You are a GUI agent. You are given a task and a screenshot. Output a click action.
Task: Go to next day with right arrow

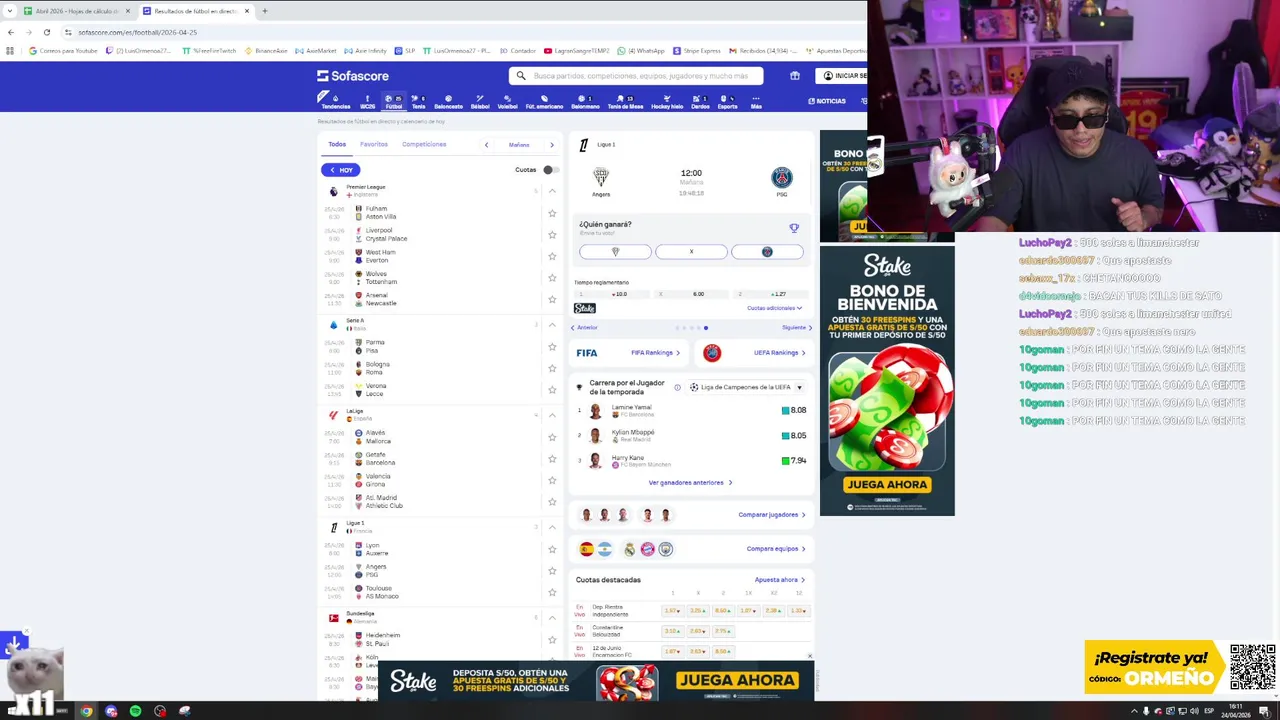click(551, 145)
